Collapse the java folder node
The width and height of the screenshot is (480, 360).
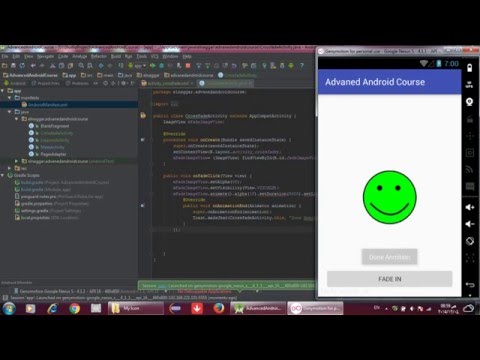[x=10, y=112]
